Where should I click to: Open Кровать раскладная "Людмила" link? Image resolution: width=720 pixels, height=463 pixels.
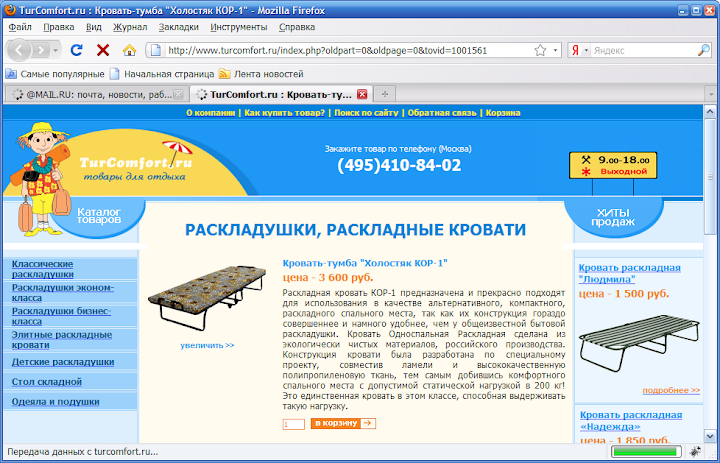point(630,273)
